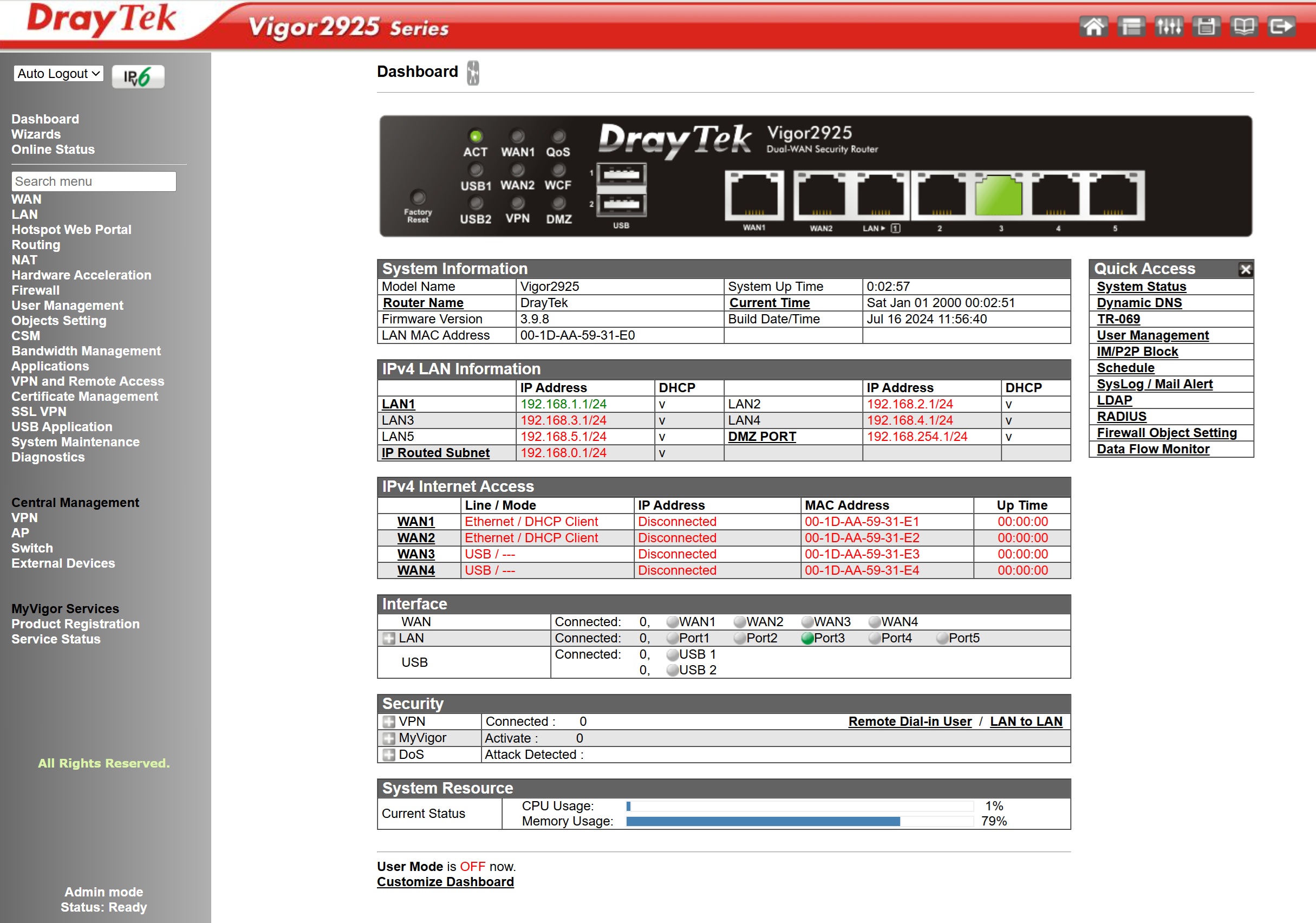Screen dimensions: 1316x923
Task: Open the WAN2 link in Internet Access table
Action: (416, 538)
